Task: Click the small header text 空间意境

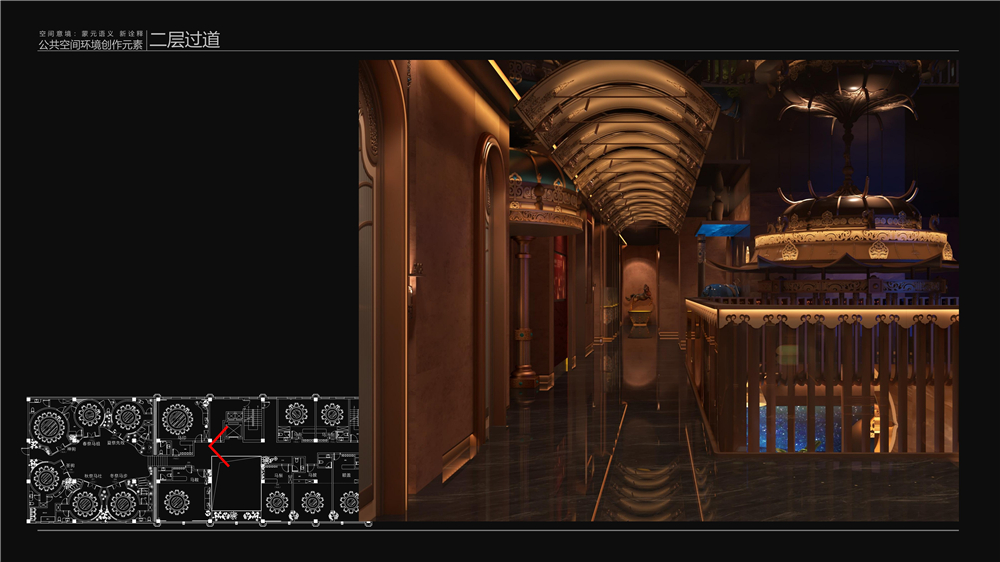Action: 52,33
